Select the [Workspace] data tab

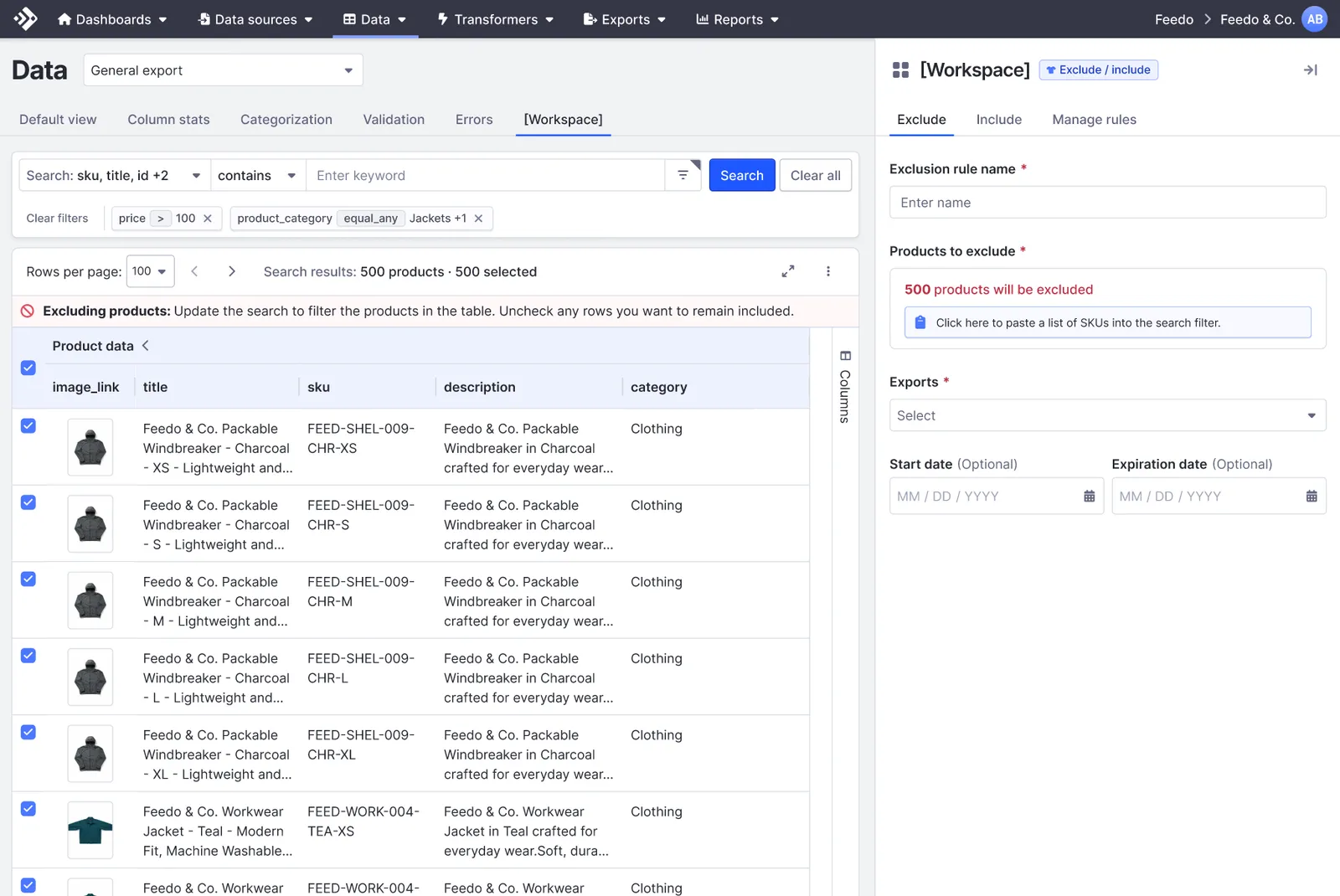(x=563, y=120)
